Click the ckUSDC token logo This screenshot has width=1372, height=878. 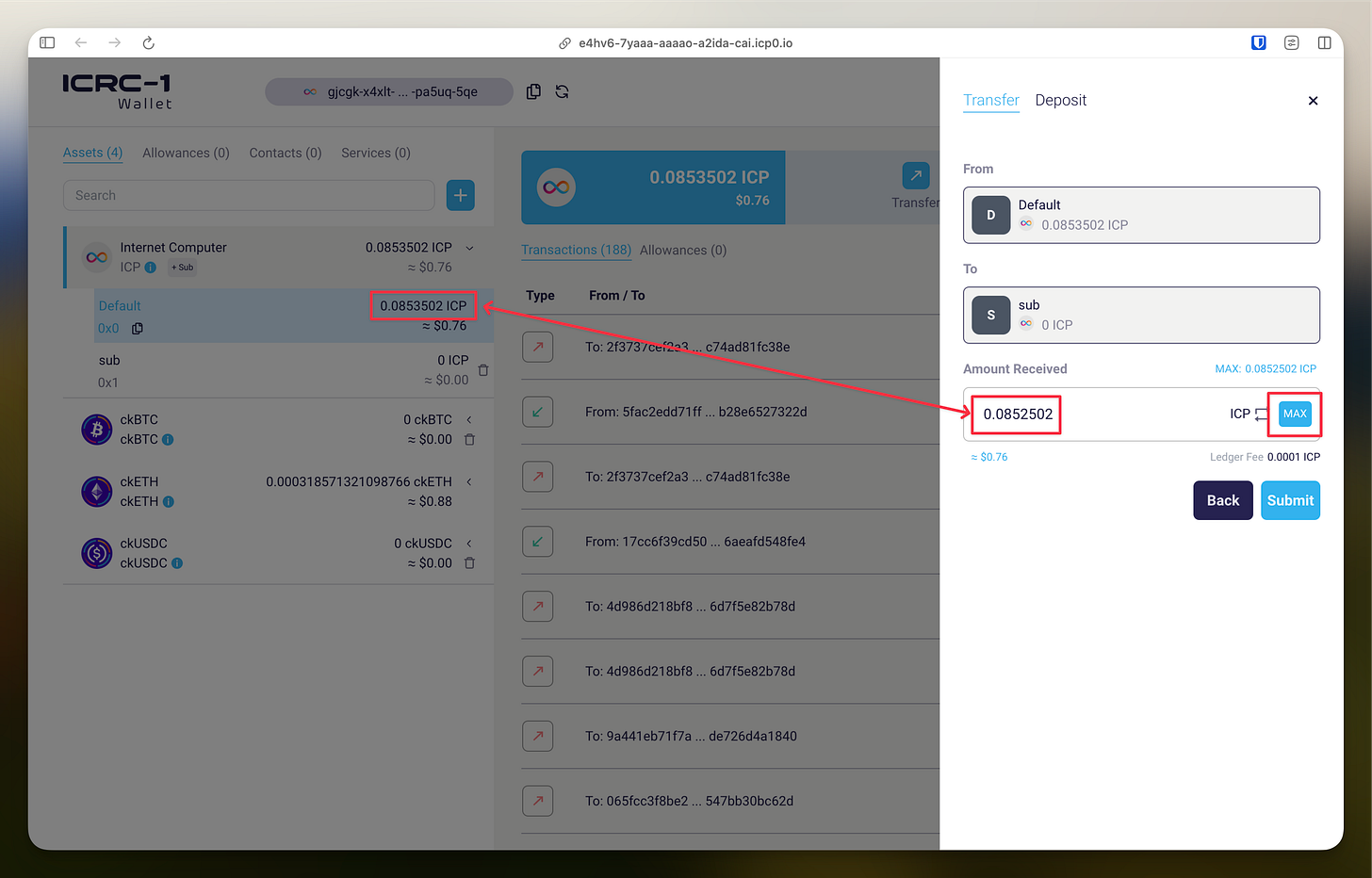[x=96, y=553]
